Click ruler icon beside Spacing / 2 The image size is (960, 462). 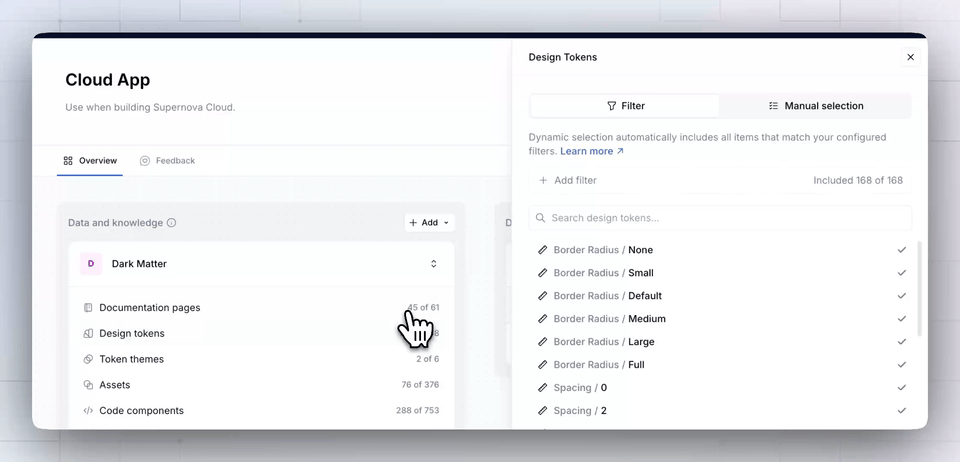pos(542,411)
